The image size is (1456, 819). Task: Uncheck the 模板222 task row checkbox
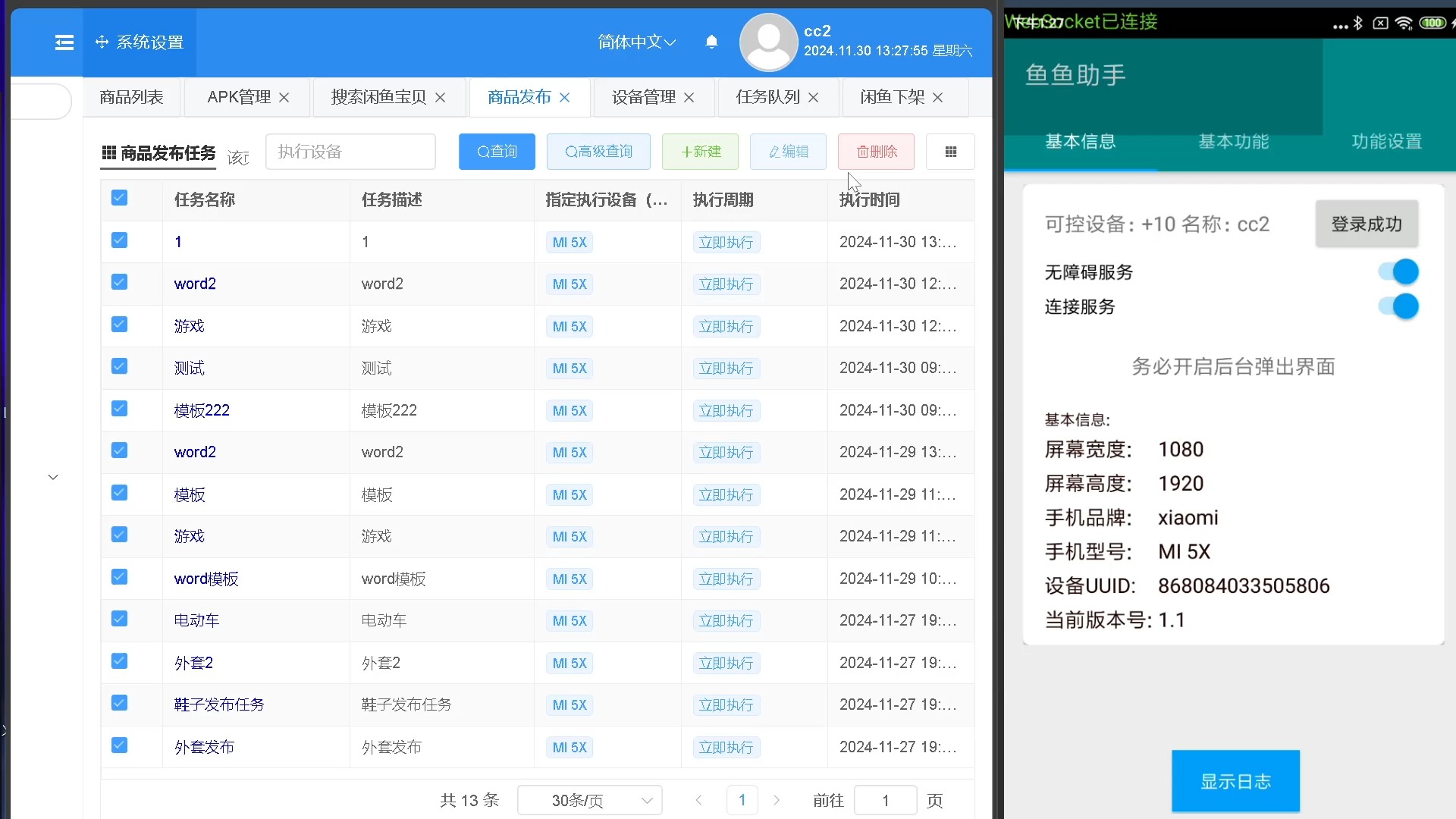[x=119, y=409]
